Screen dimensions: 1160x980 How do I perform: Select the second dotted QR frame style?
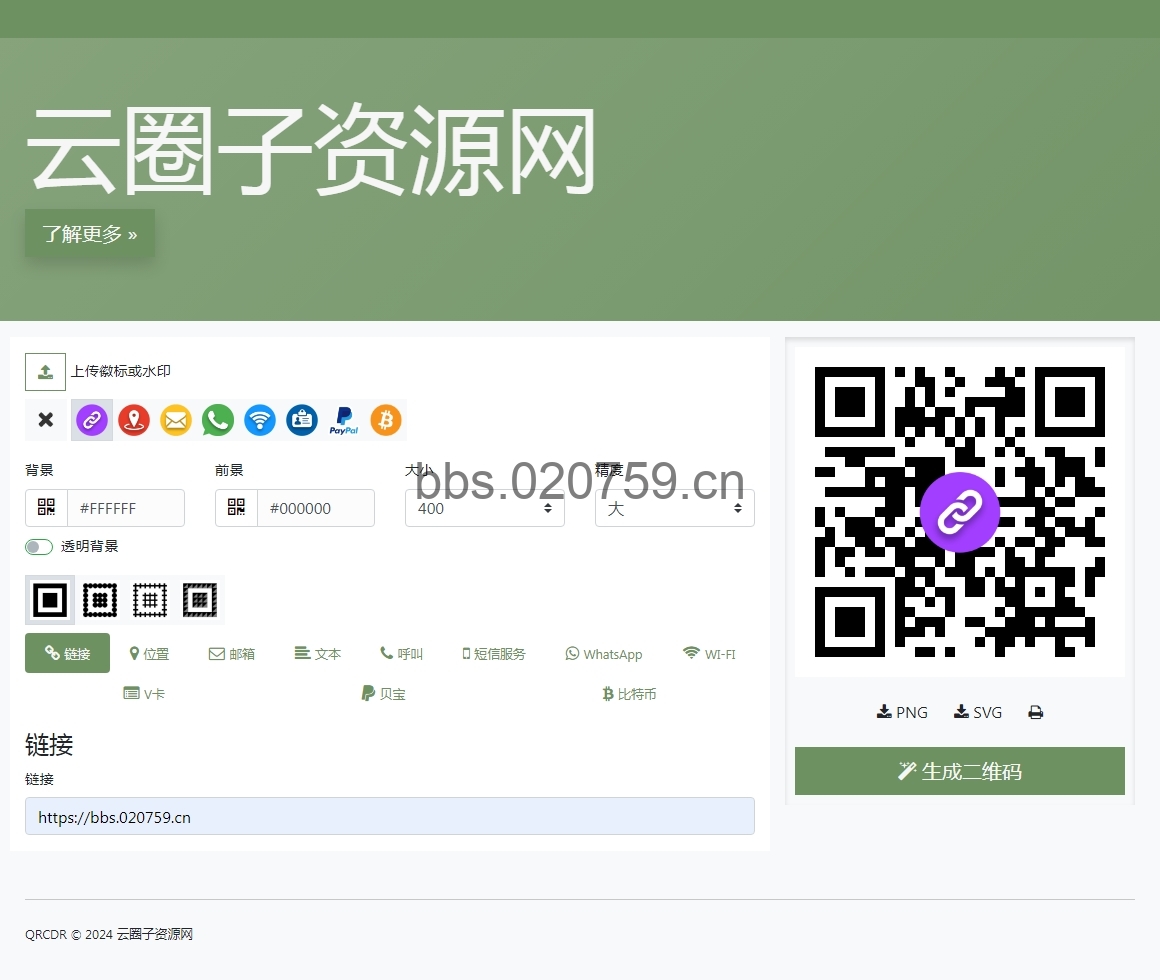[100, 600]
